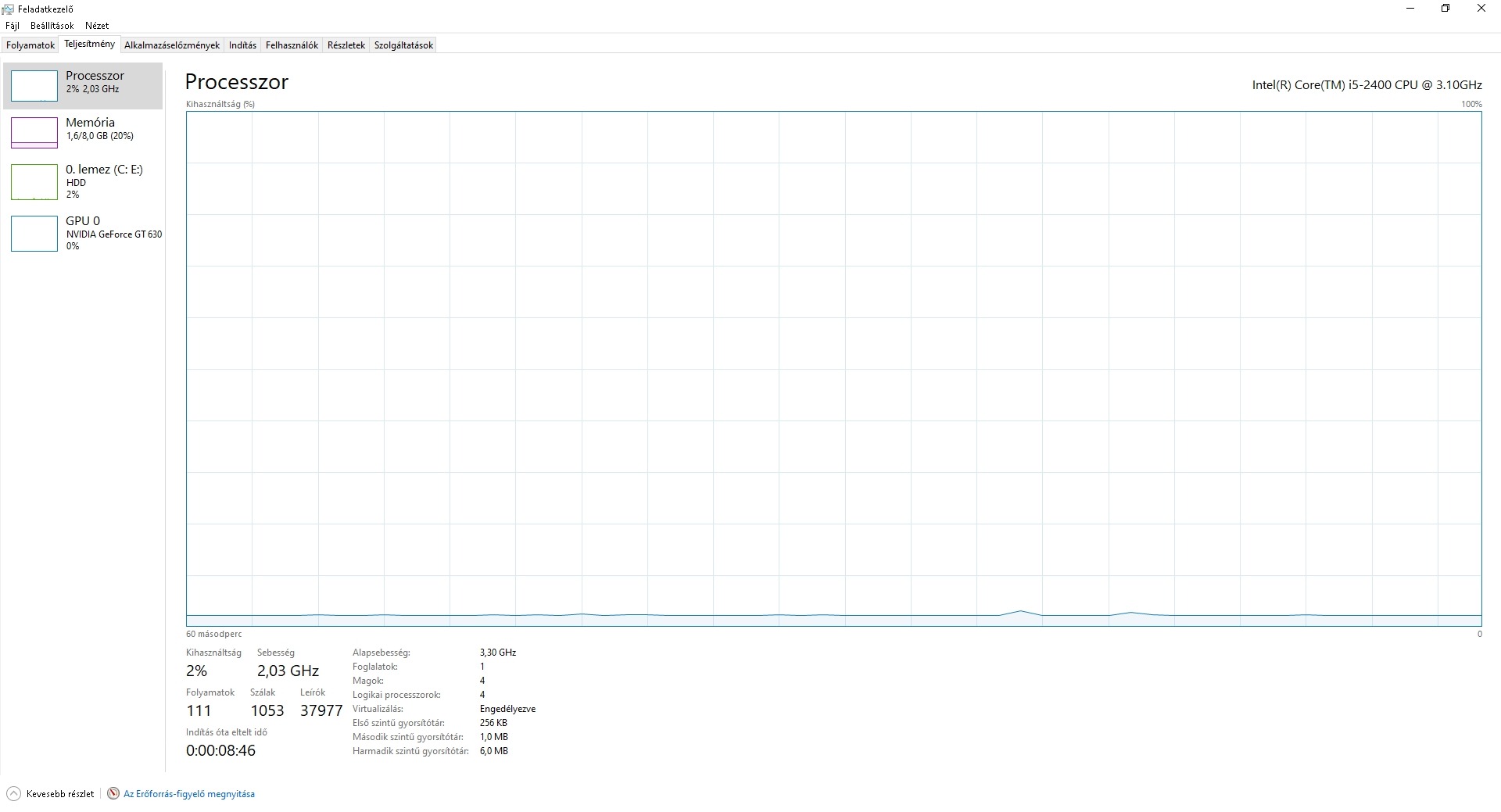Click the CPU utilization graph area
This screenshot has height=812, width=1501.
point(833,369)
